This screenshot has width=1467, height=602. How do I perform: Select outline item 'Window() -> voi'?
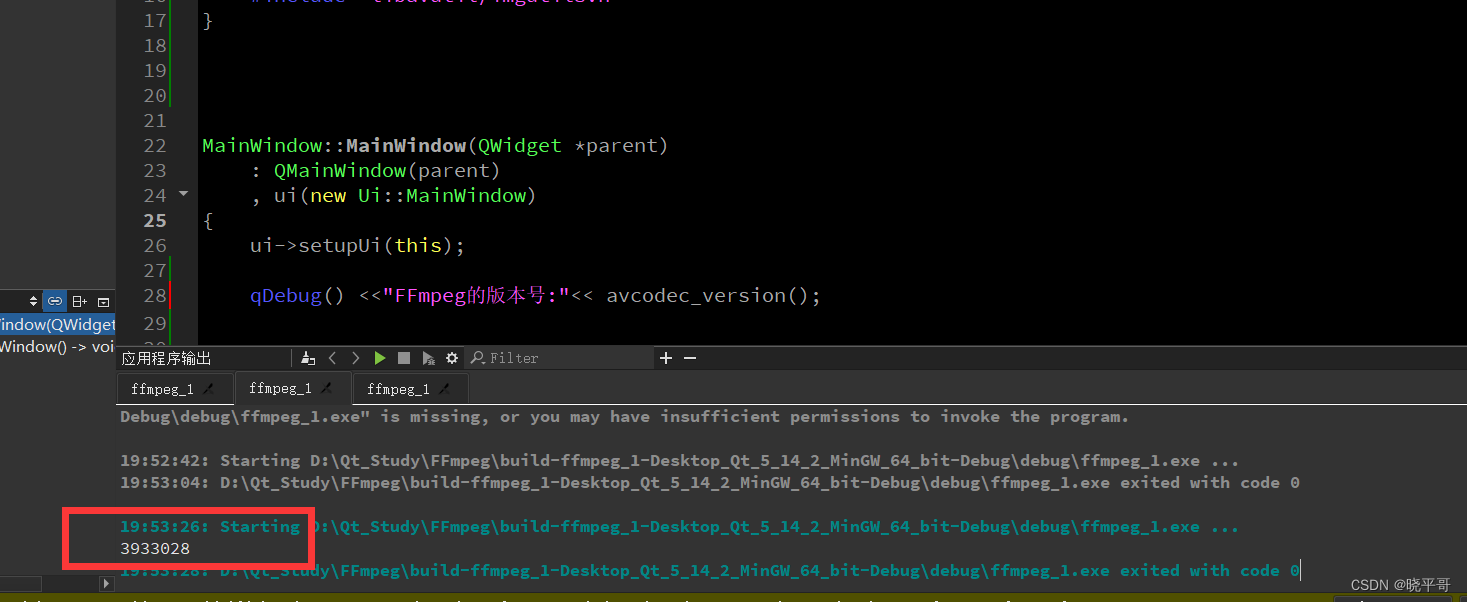(x=58, y=347)
